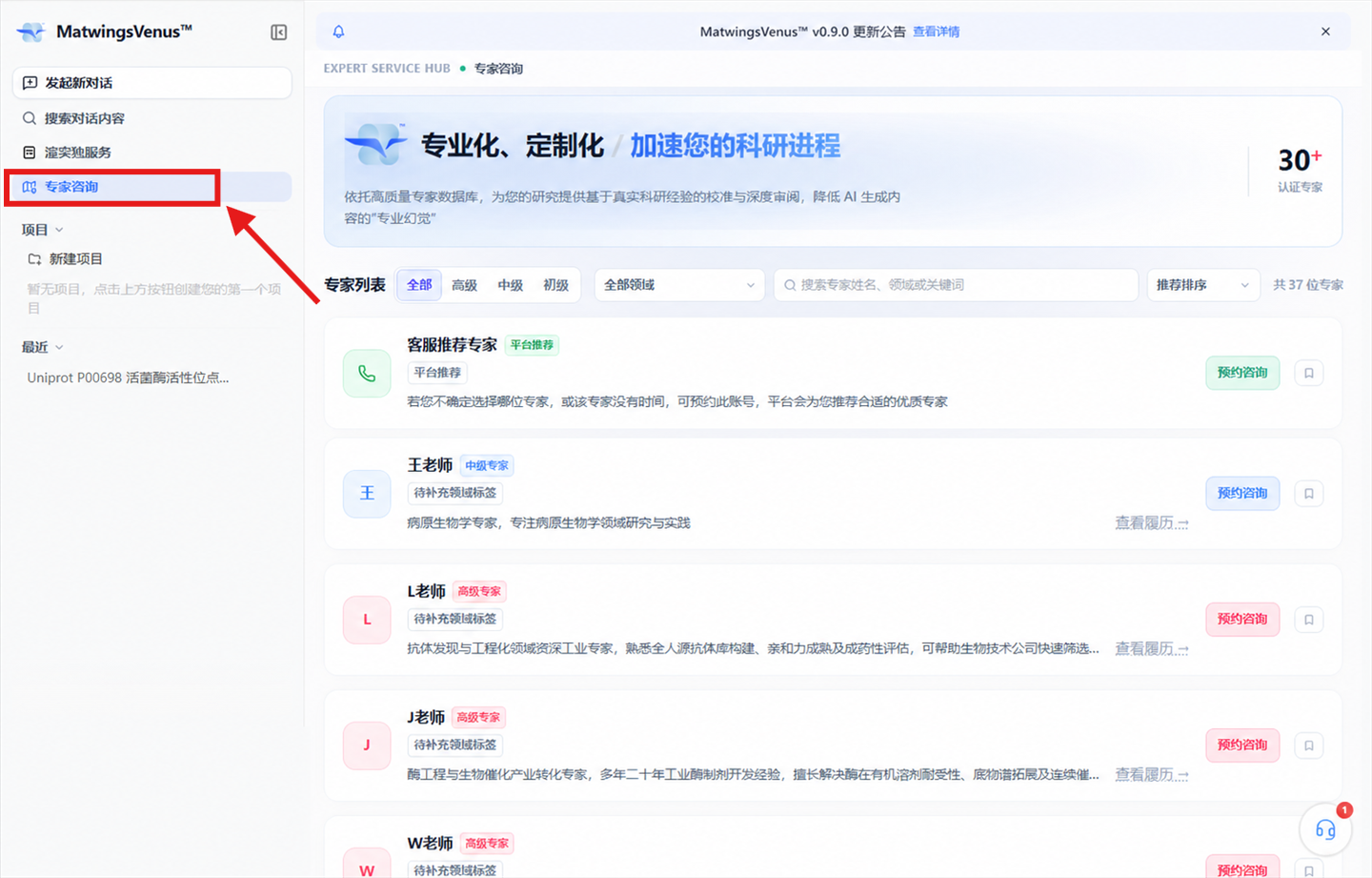Click the 王 avatar icon
The width and height of the screenshot is (1372, 878).
click(367, 493)
